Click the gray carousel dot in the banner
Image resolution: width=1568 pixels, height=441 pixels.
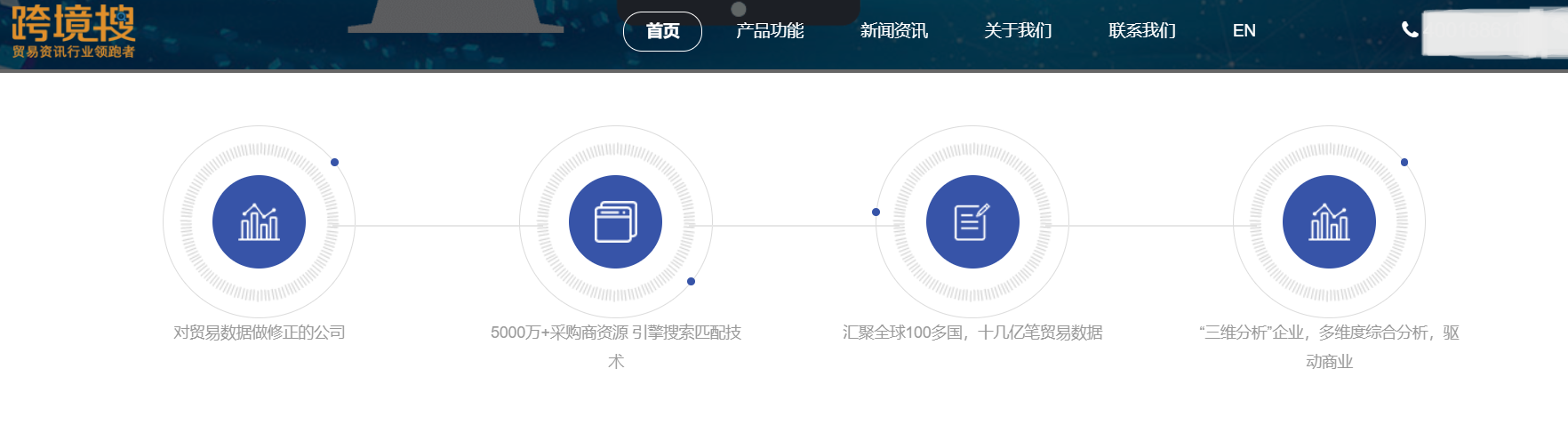(x=738, y=9)
